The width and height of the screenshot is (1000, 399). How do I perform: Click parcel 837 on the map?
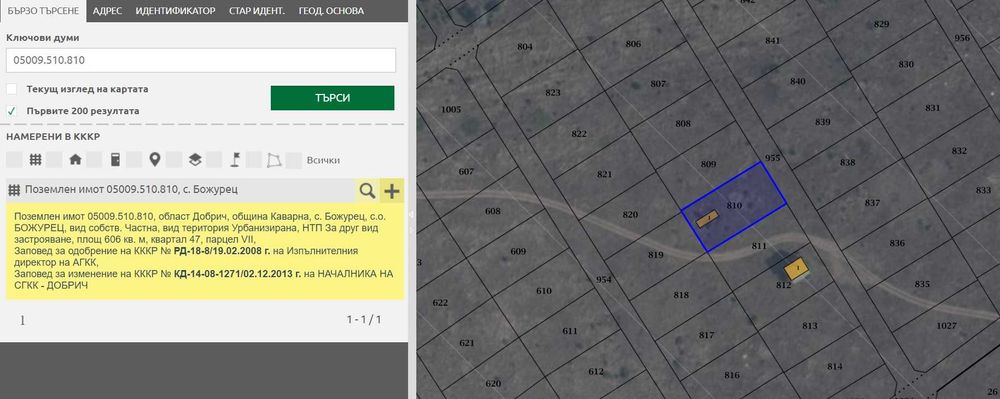tap(872, 203)
